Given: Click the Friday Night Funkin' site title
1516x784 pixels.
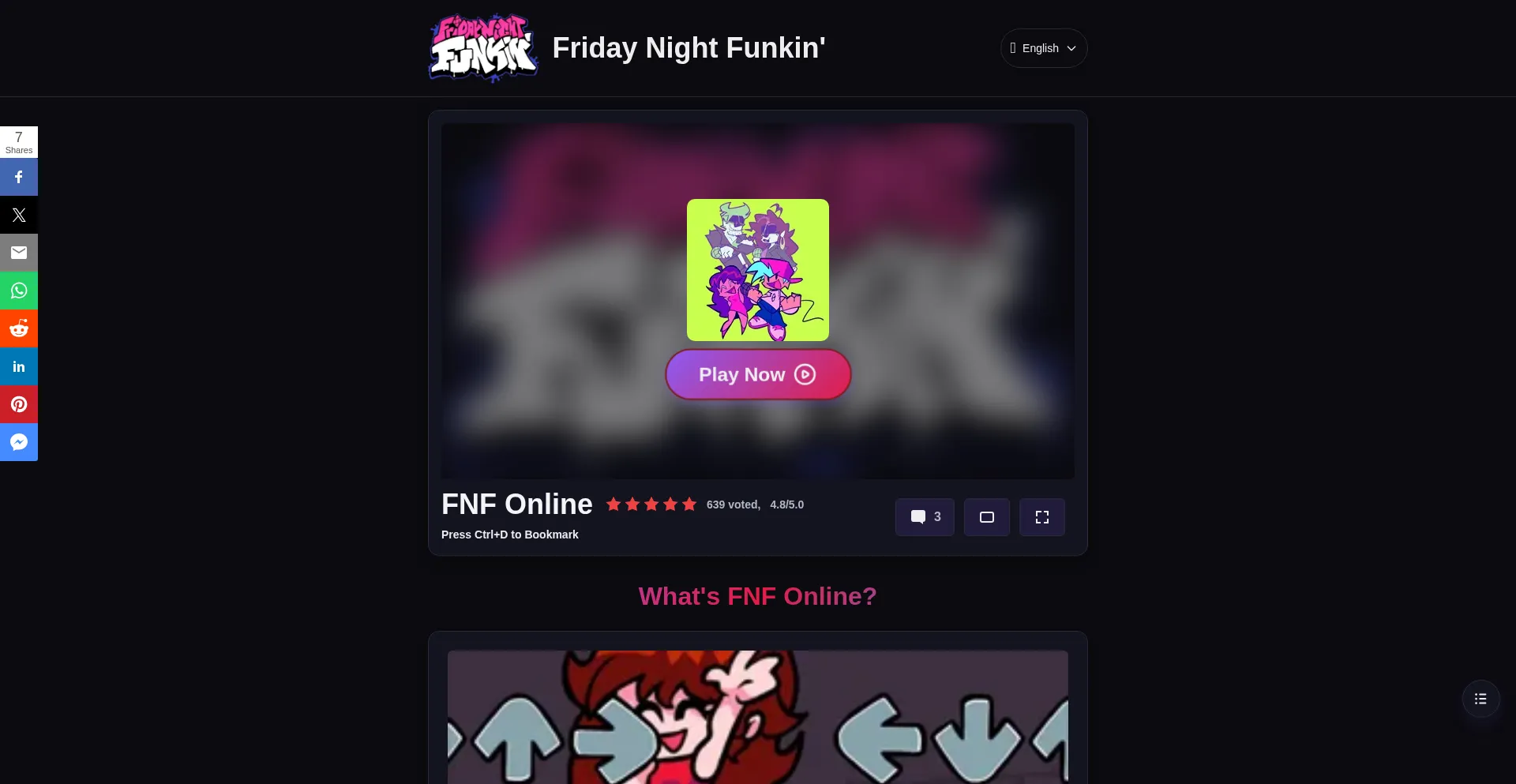Looking at the screenshot, I should click(x=689, y=48).
